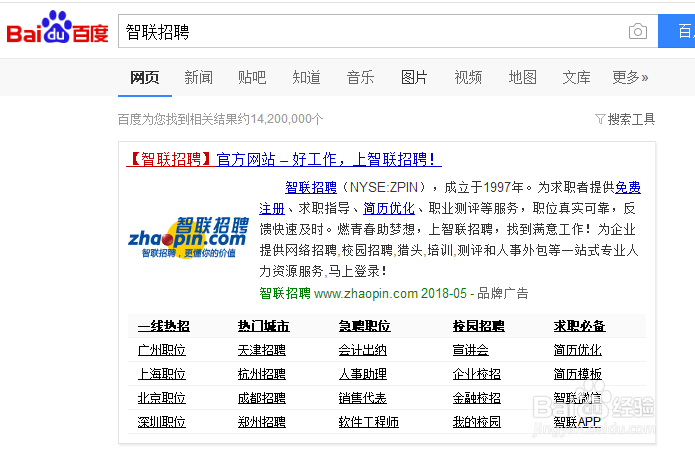
Task: Open the 文库 tab
Action: [x=576, y=77]
